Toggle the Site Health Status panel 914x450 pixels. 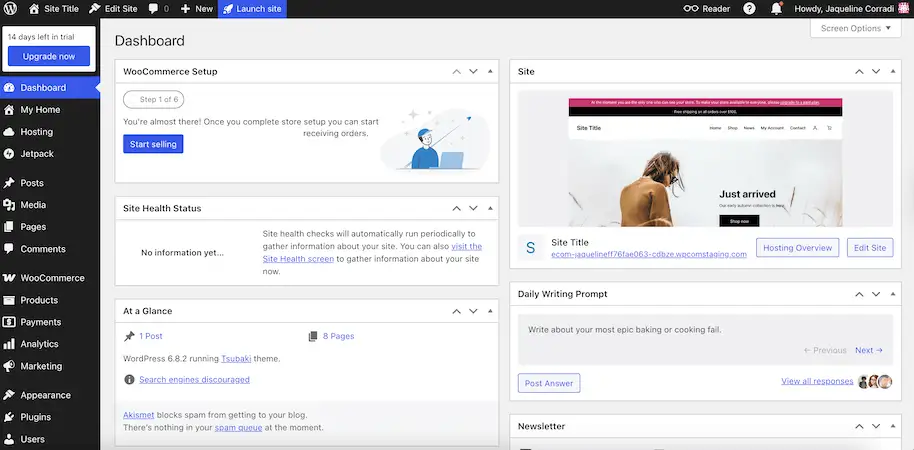(490, 208)
